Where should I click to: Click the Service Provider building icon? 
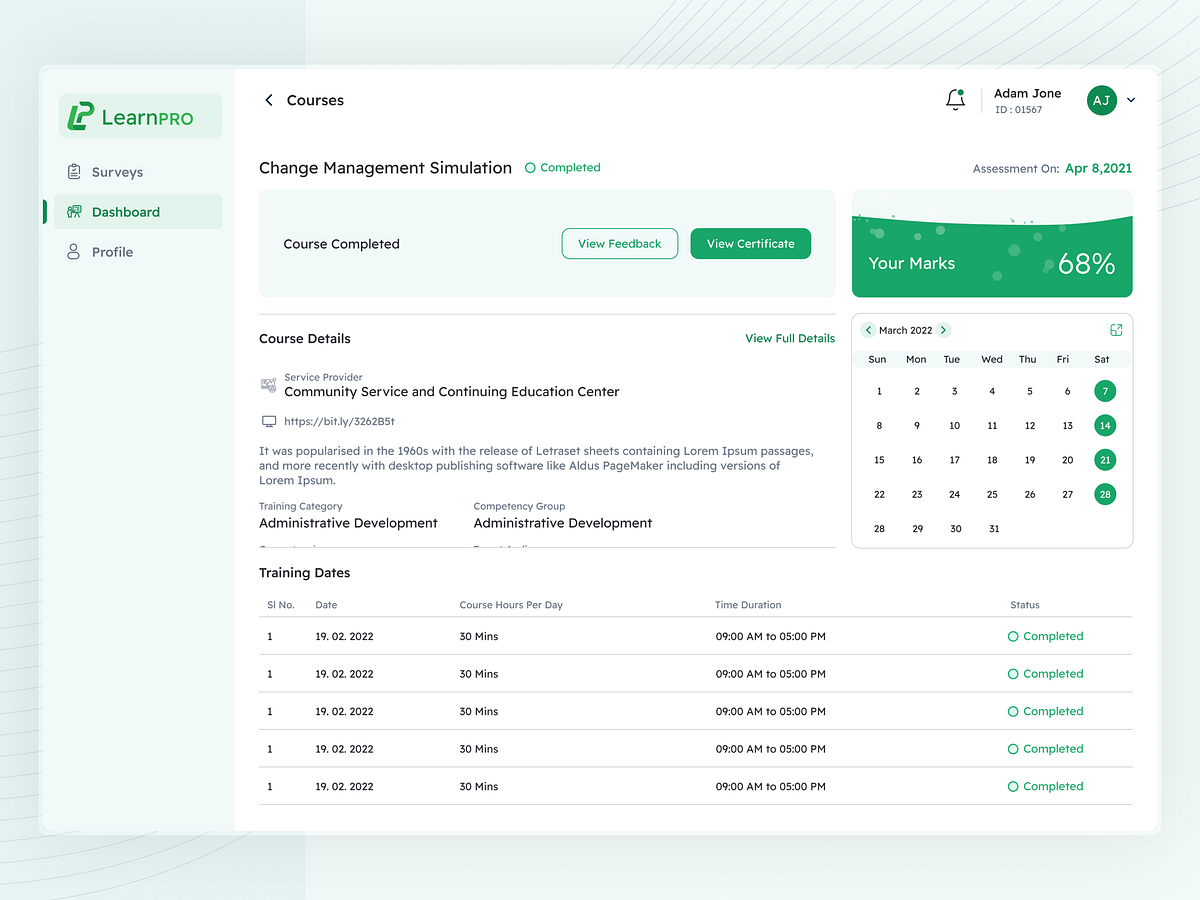[x=268, y=385]
